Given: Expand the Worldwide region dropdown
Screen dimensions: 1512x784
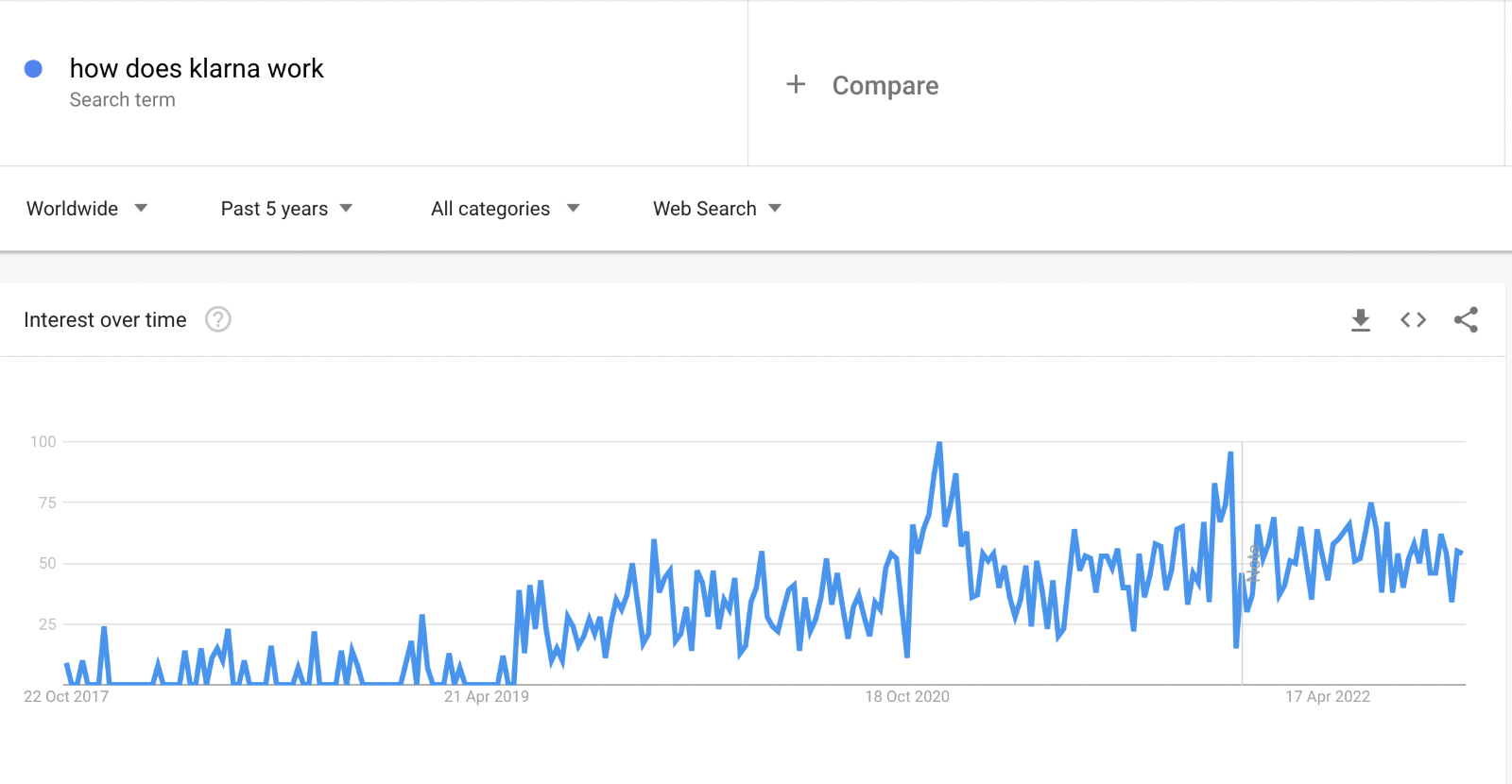Looking at the screenshot, I should tap(87, 209).
